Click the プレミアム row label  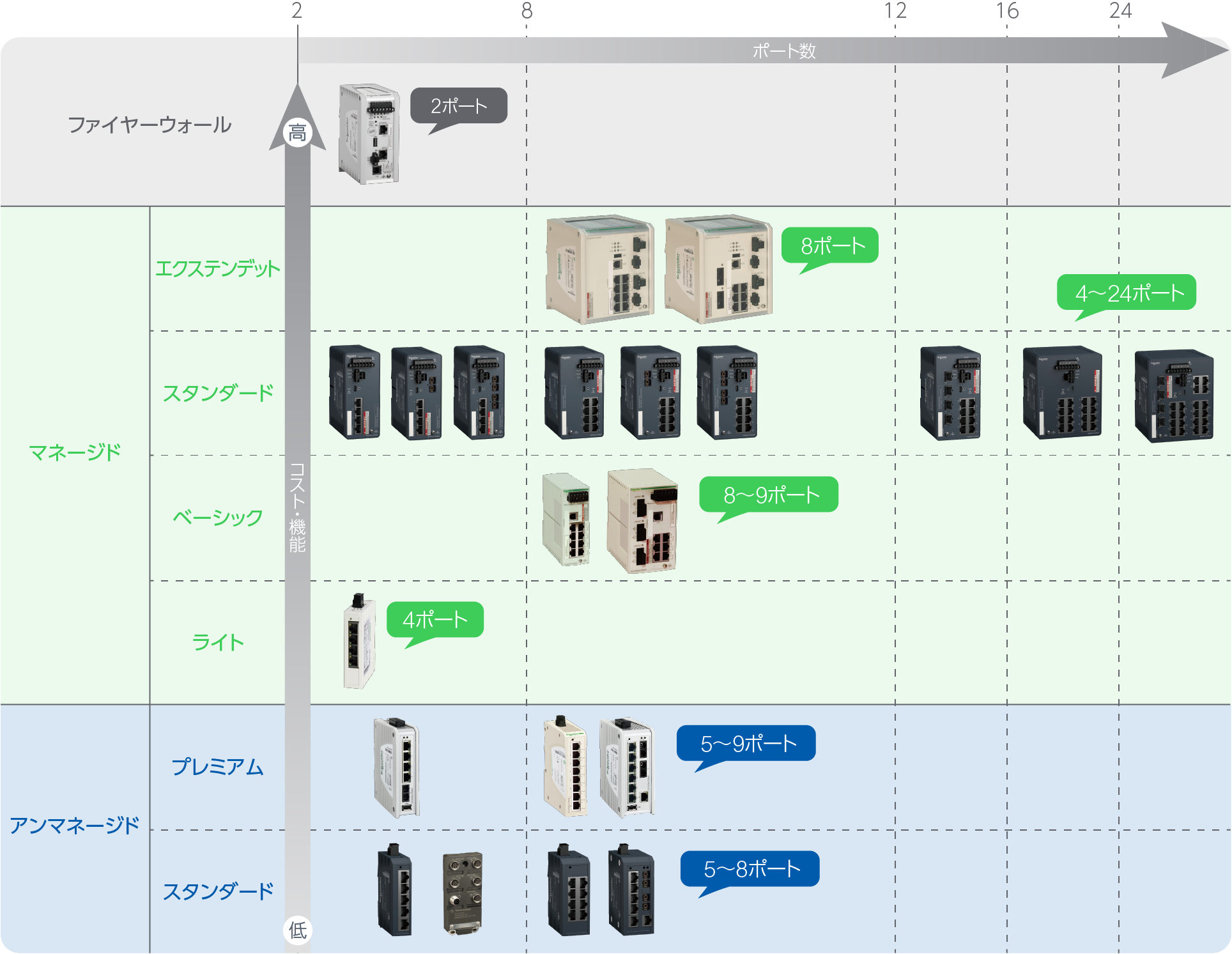pyautogui.click(x=217, y=767)
